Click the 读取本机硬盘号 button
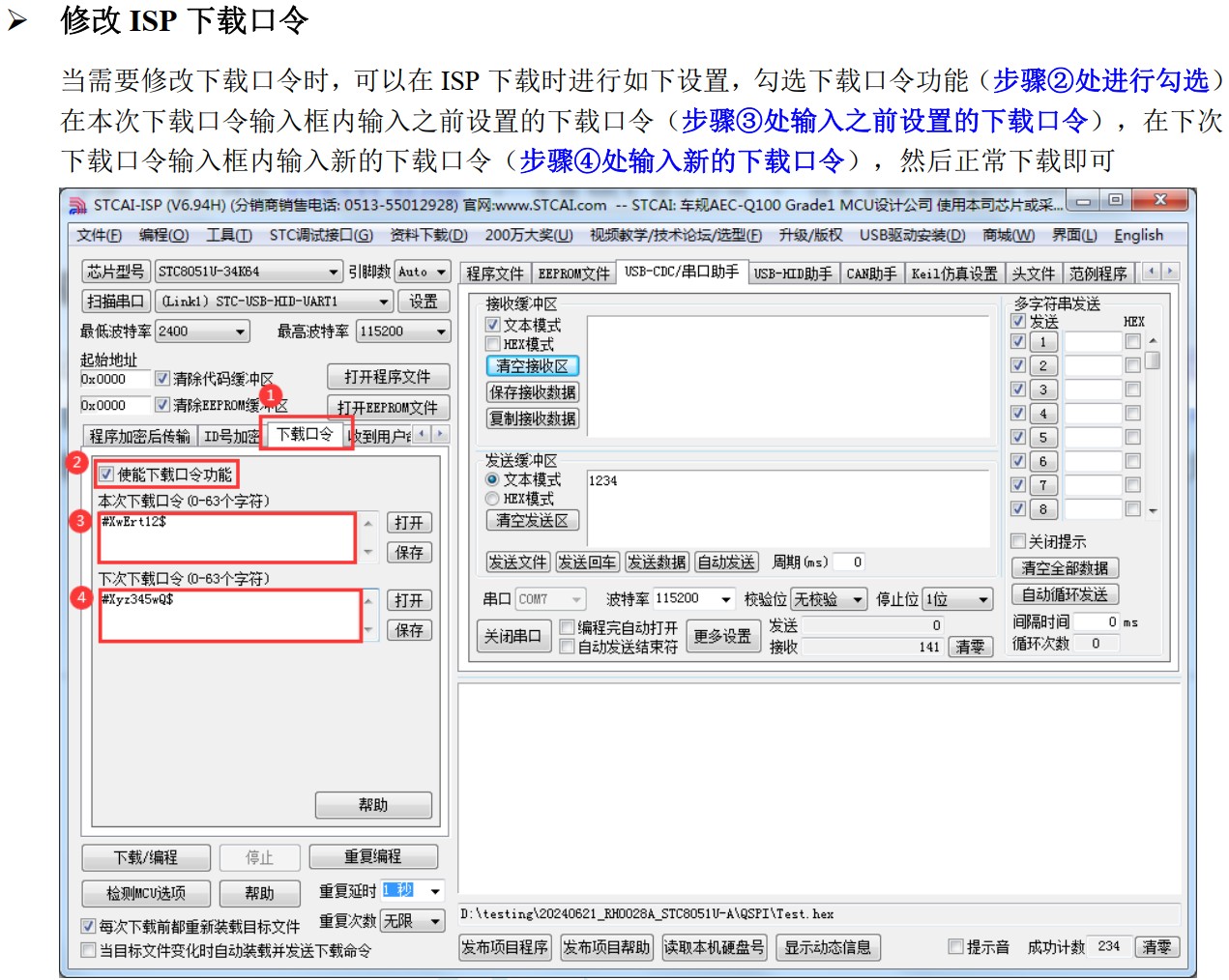 [x=715, y=947]
